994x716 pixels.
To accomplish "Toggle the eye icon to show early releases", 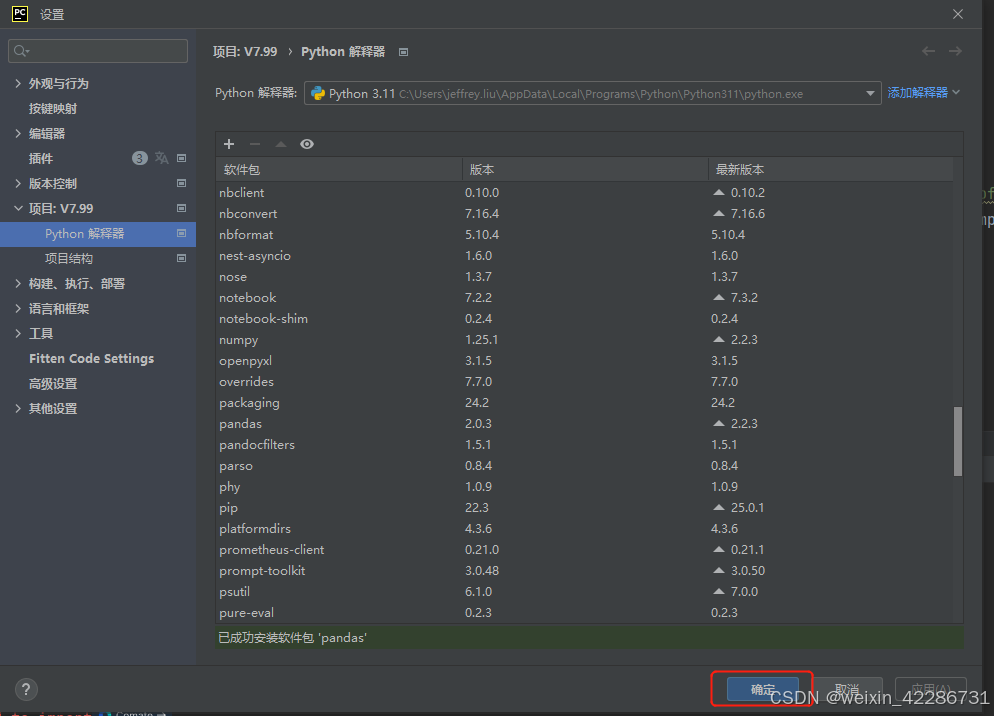I will 307,144.
